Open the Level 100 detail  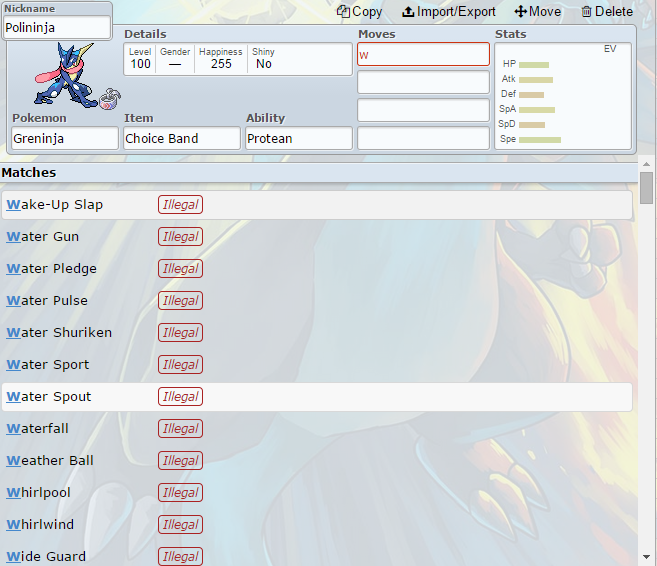point(140,59)
